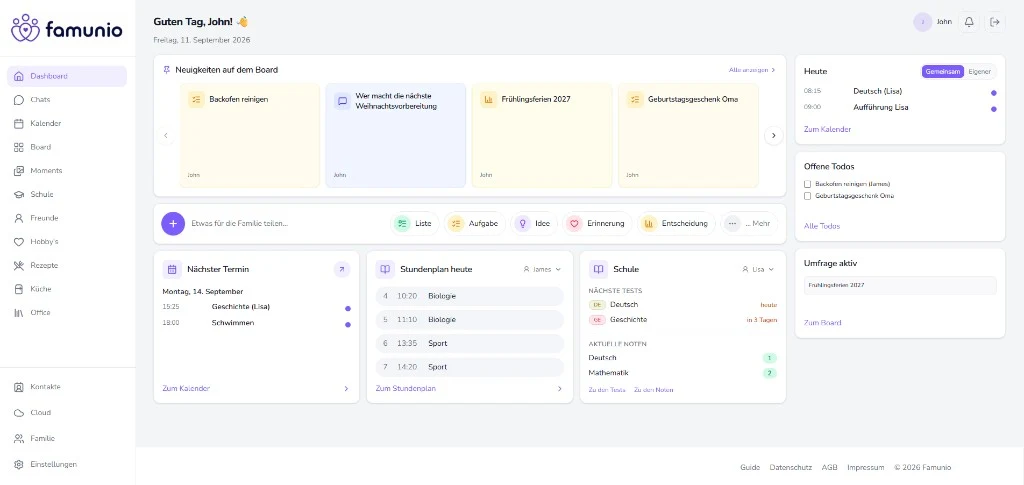1024x485 pixels.
Task: Open Alle Todos link
Action: [822, 226]
